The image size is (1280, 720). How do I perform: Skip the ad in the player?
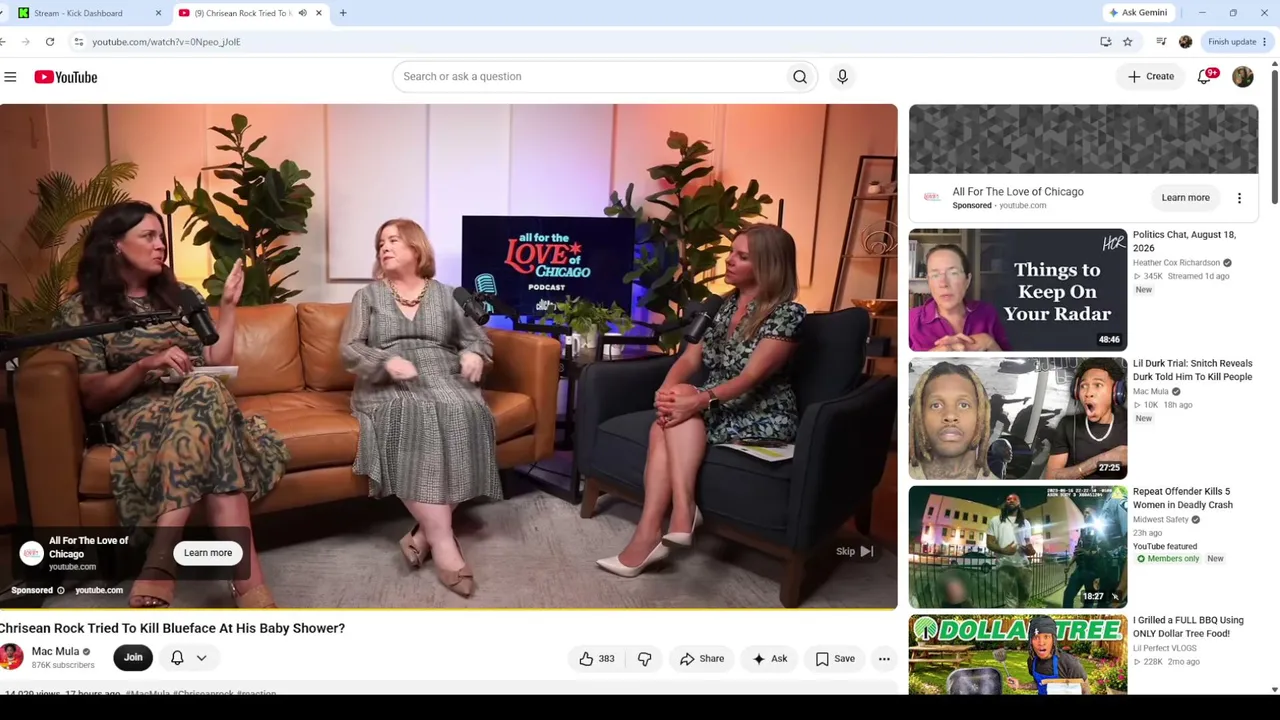click(x=855, y=552)
